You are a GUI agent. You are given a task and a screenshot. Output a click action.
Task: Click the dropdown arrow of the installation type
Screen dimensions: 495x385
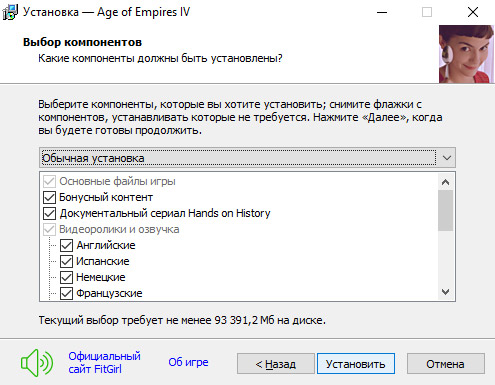(x=447, y=158)
